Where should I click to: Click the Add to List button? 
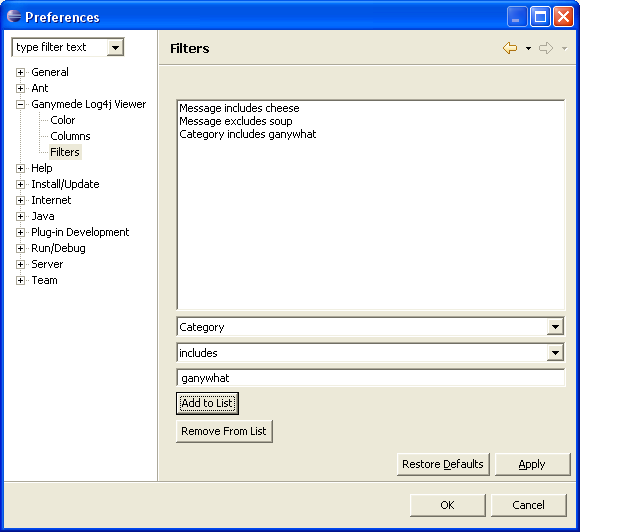pos(207,403)
